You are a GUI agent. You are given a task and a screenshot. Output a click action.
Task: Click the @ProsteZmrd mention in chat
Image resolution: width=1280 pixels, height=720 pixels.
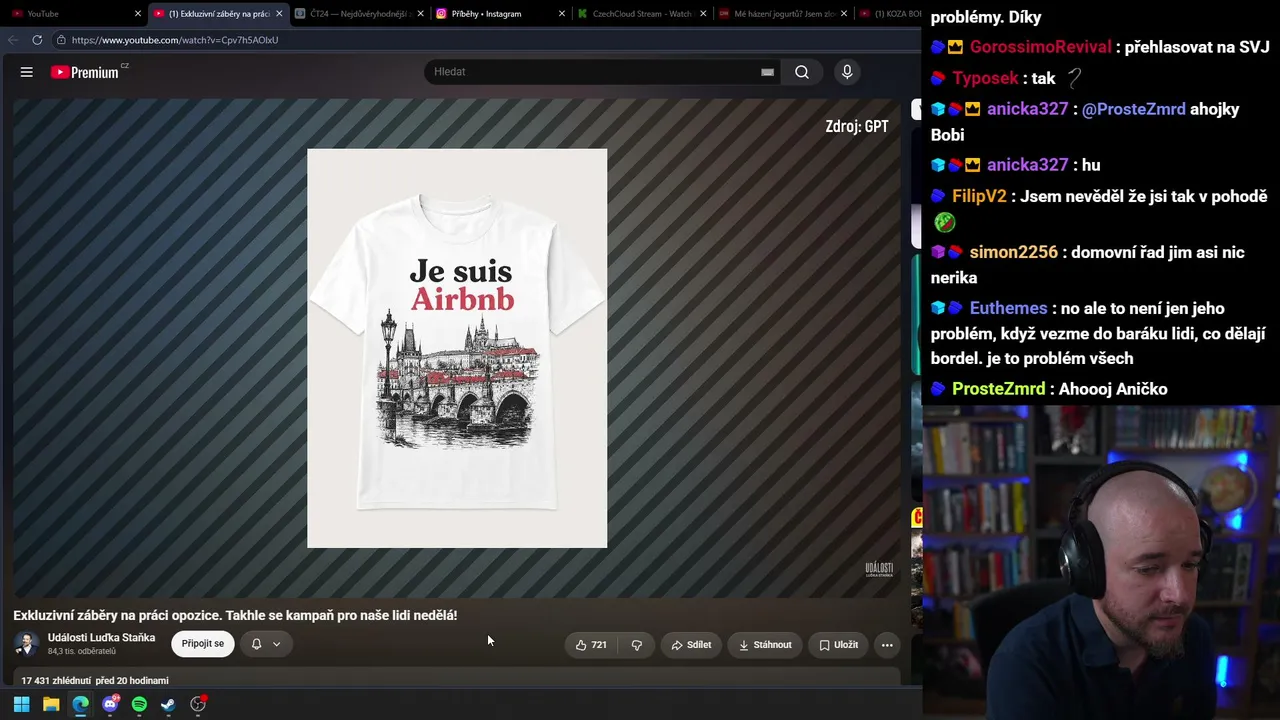pyautogui.click(x=1134, y=109)
